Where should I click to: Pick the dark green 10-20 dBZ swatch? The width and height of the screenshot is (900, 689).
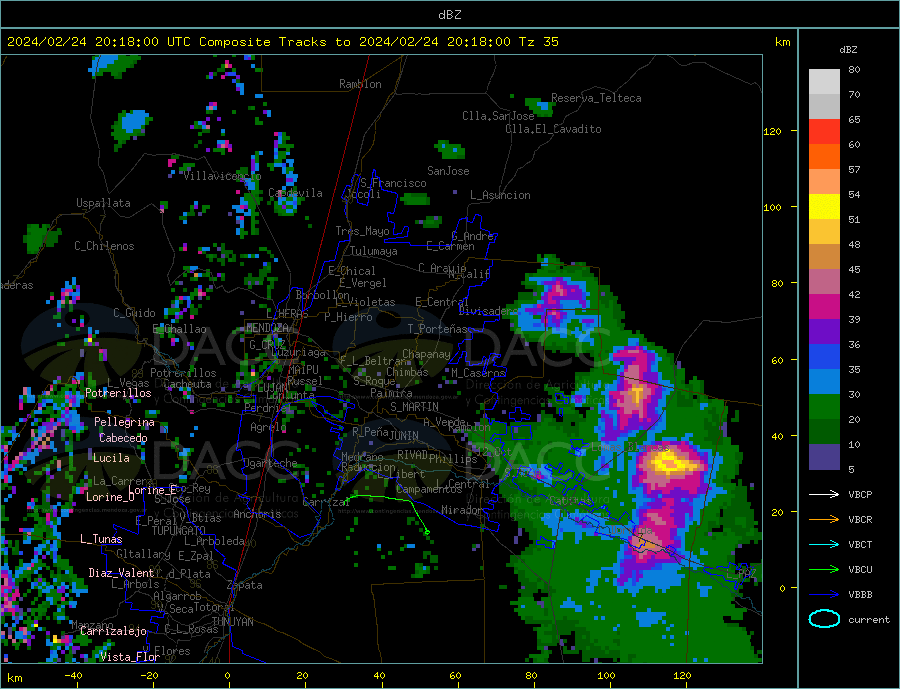point(824,432)
